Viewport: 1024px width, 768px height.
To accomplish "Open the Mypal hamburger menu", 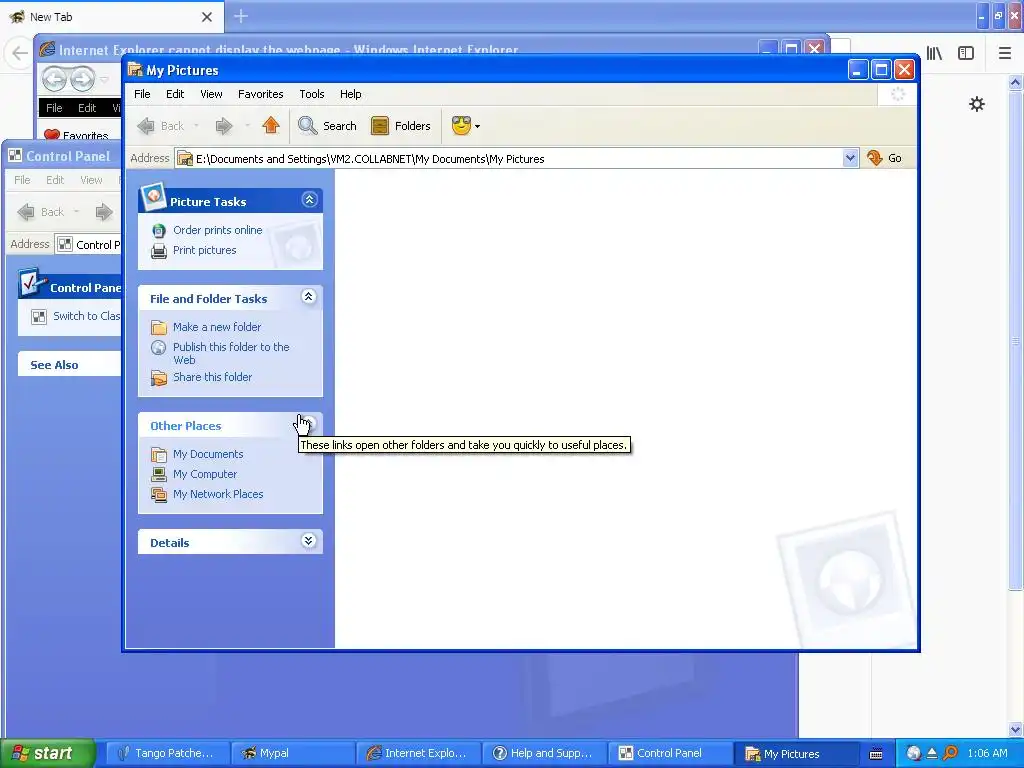I will click(1004, 53).
